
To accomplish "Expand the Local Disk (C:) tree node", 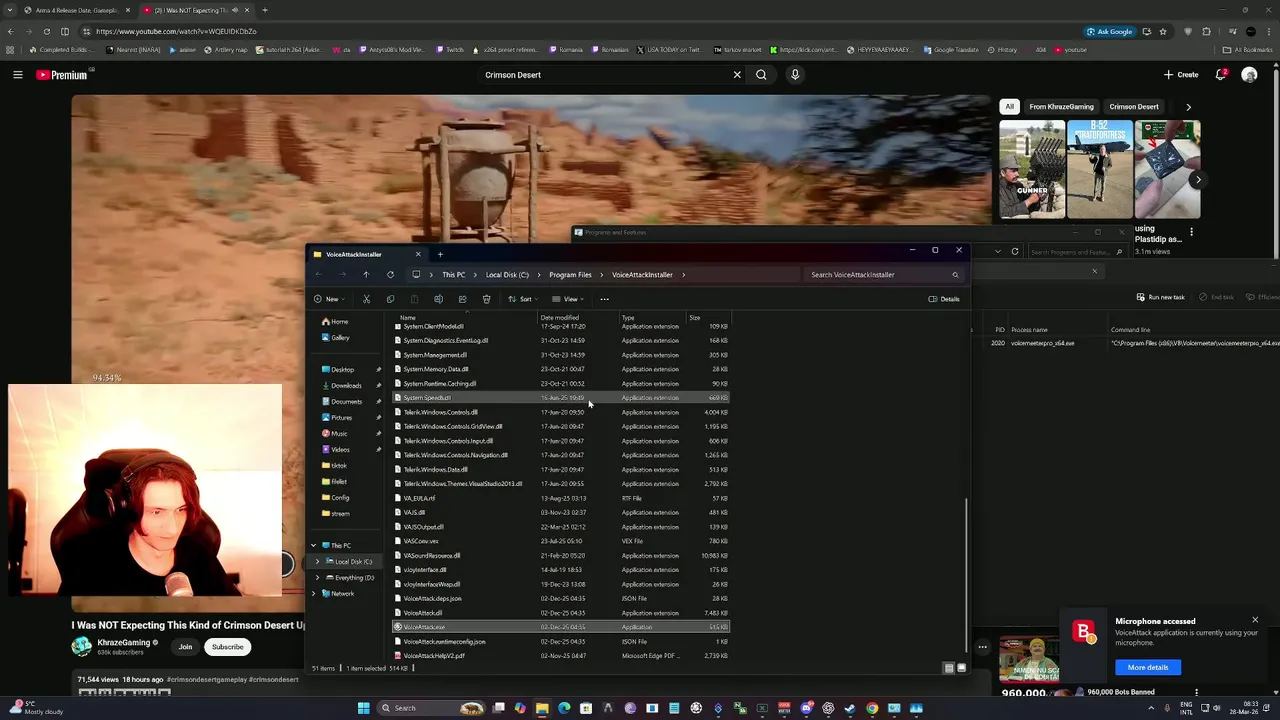I will [318, 562].
